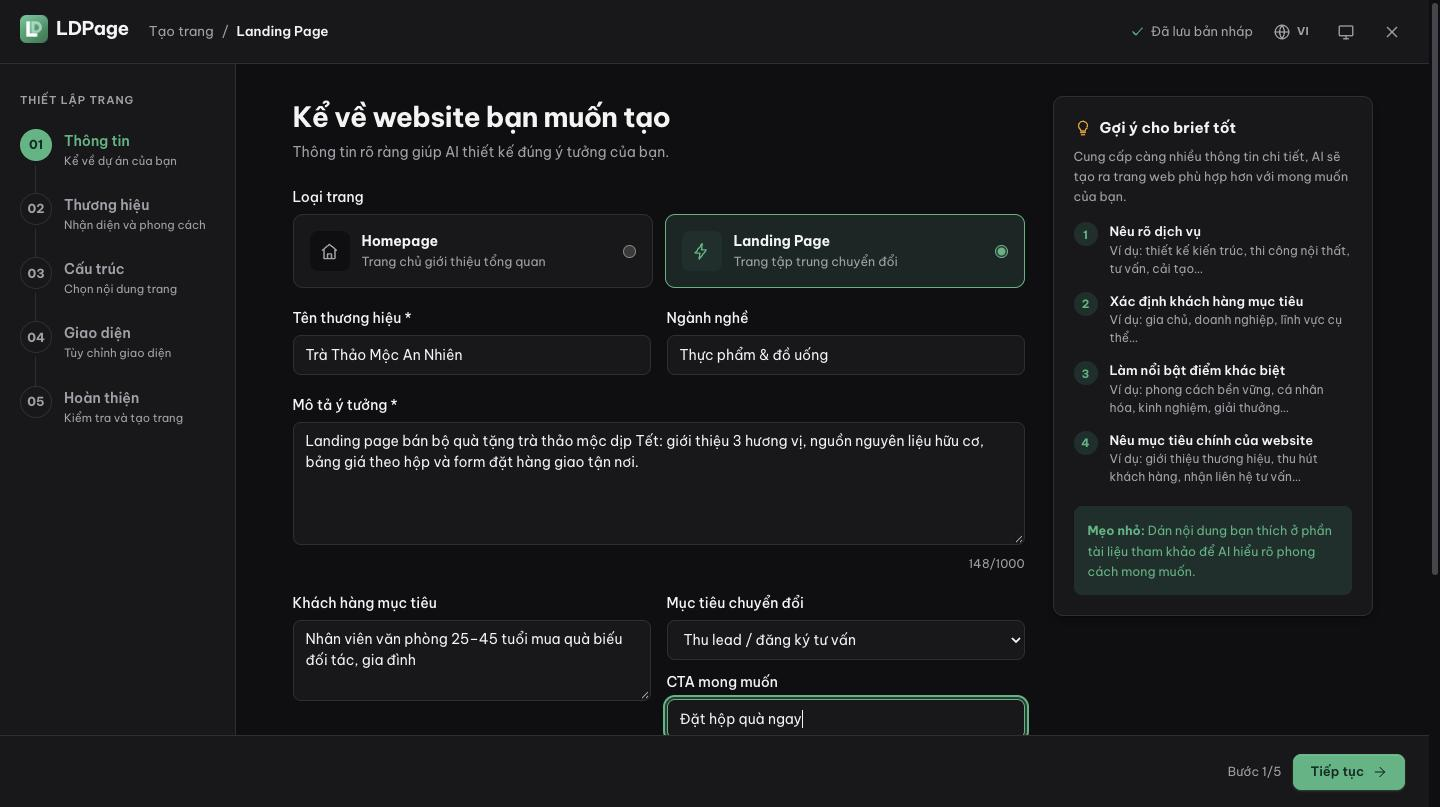Viewport: 1440px width, 807px height.
Task: Click the "Xác định khách hàng mục tiêu" tip
Action: pos(1206,301)
